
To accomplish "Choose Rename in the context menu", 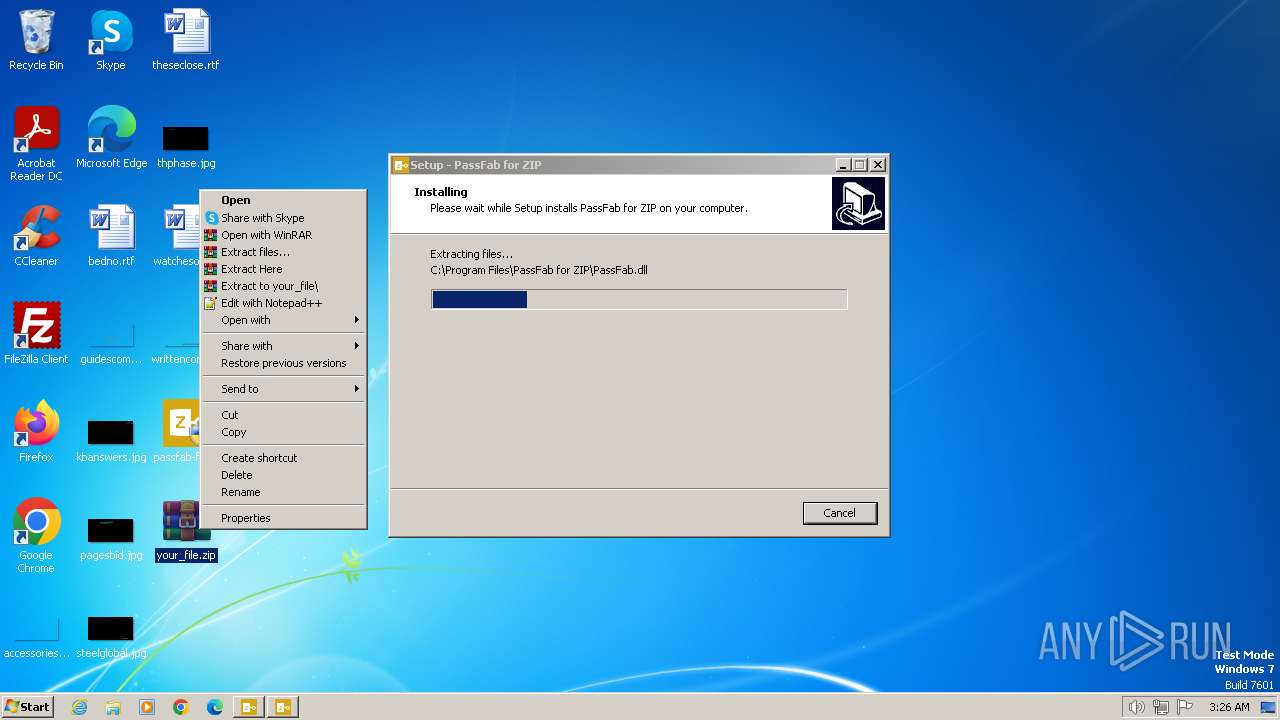I will click(284, 492).
